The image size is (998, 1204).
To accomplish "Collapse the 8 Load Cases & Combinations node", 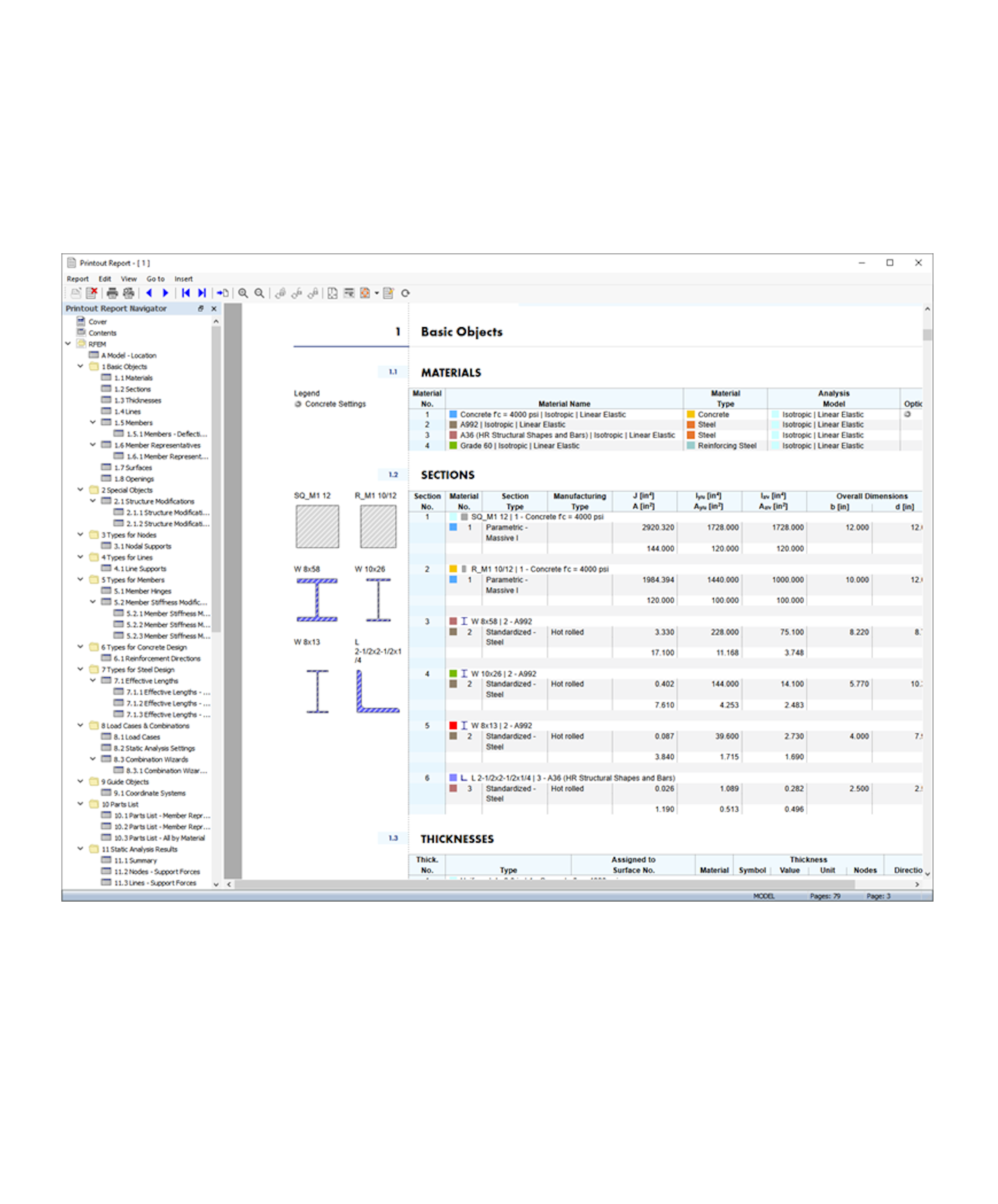I will click(80, 725).
